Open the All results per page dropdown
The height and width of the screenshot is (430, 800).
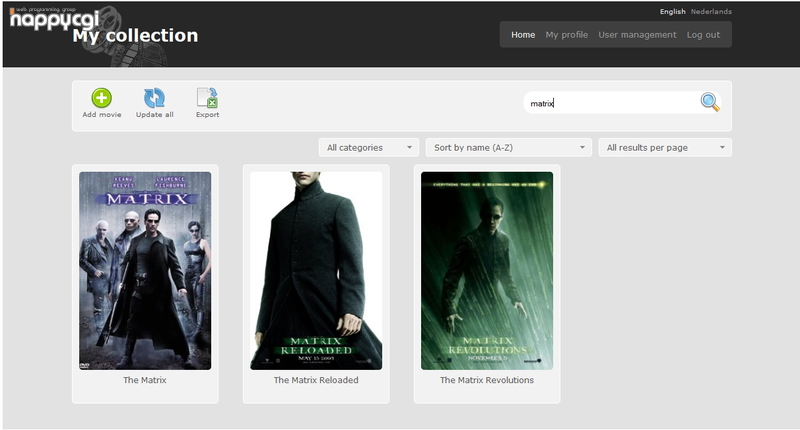coord(665,147)
